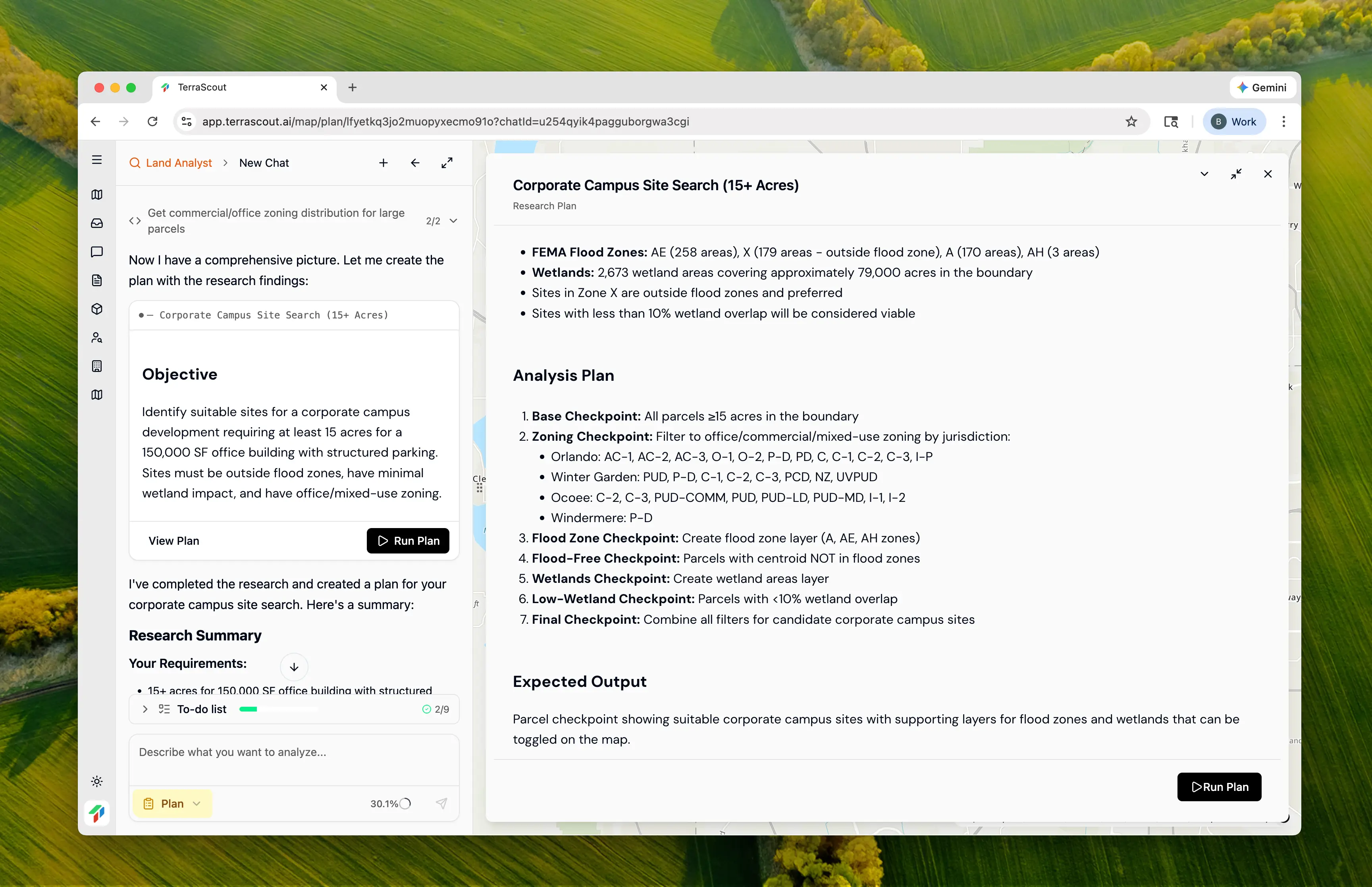This screenshot has height=887, width=1372.
Task: Click the document sidebar icon
Action: 97,280
